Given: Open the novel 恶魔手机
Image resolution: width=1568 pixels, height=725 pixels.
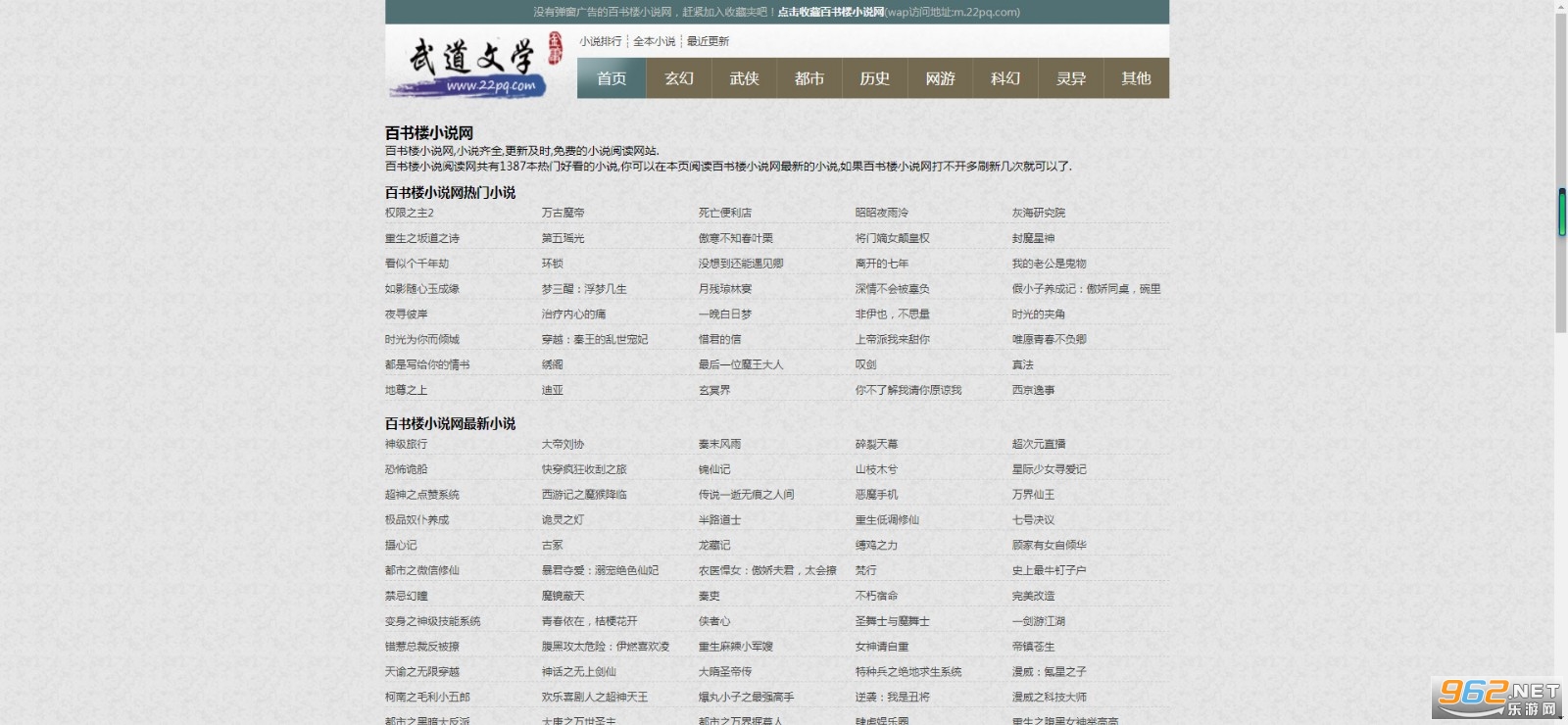Looking at the screenshot, I should click(x=877, y=495).
